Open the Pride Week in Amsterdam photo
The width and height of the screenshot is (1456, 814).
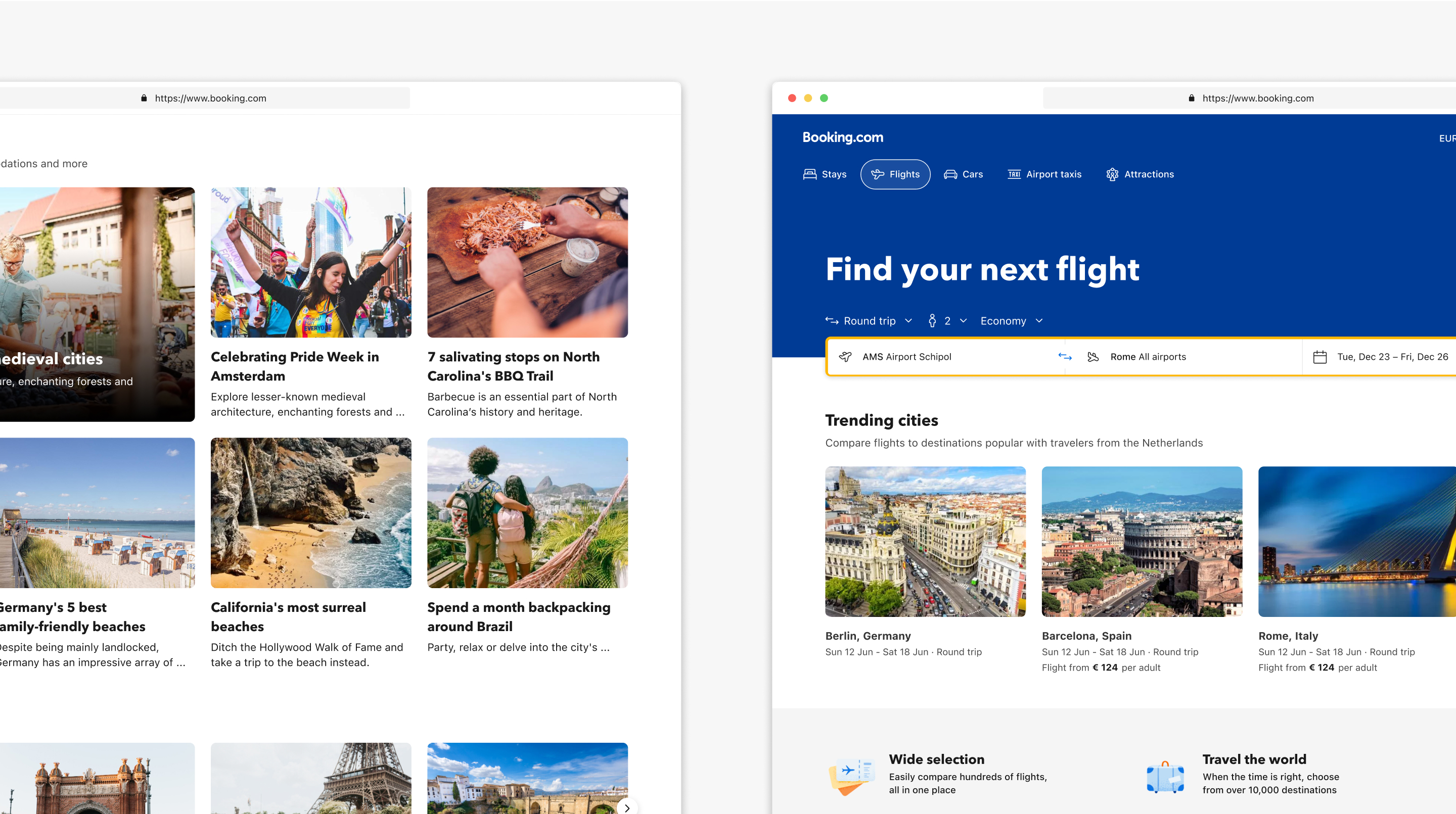[311, 262]
